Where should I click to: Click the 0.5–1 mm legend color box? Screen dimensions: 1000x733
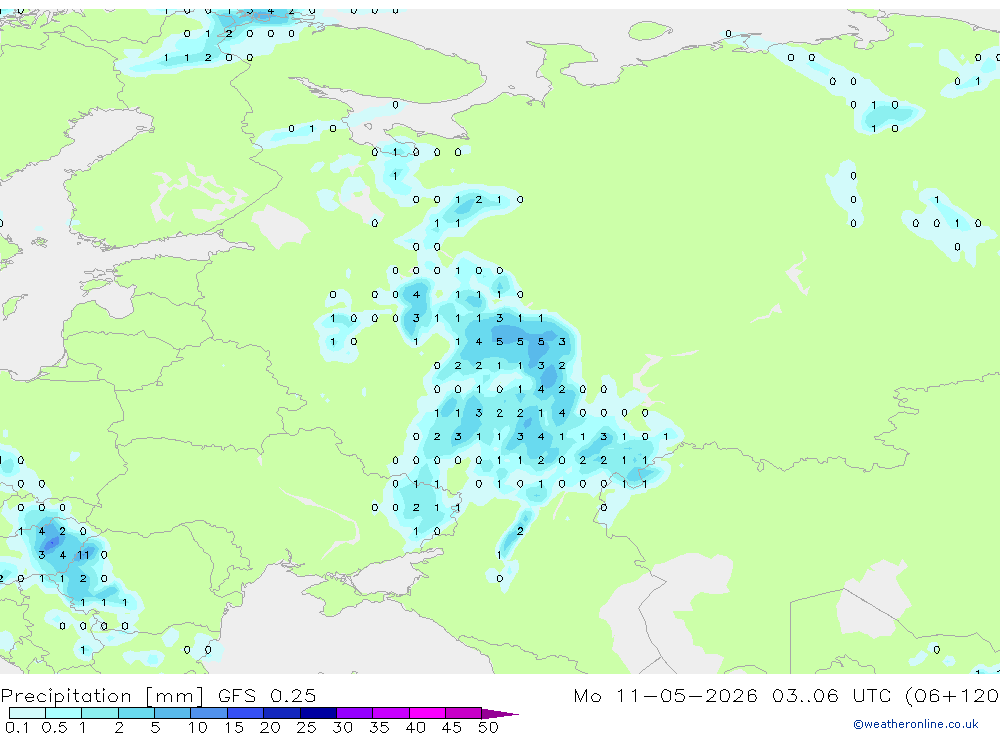pyautogui.click(x=64, y=713)
